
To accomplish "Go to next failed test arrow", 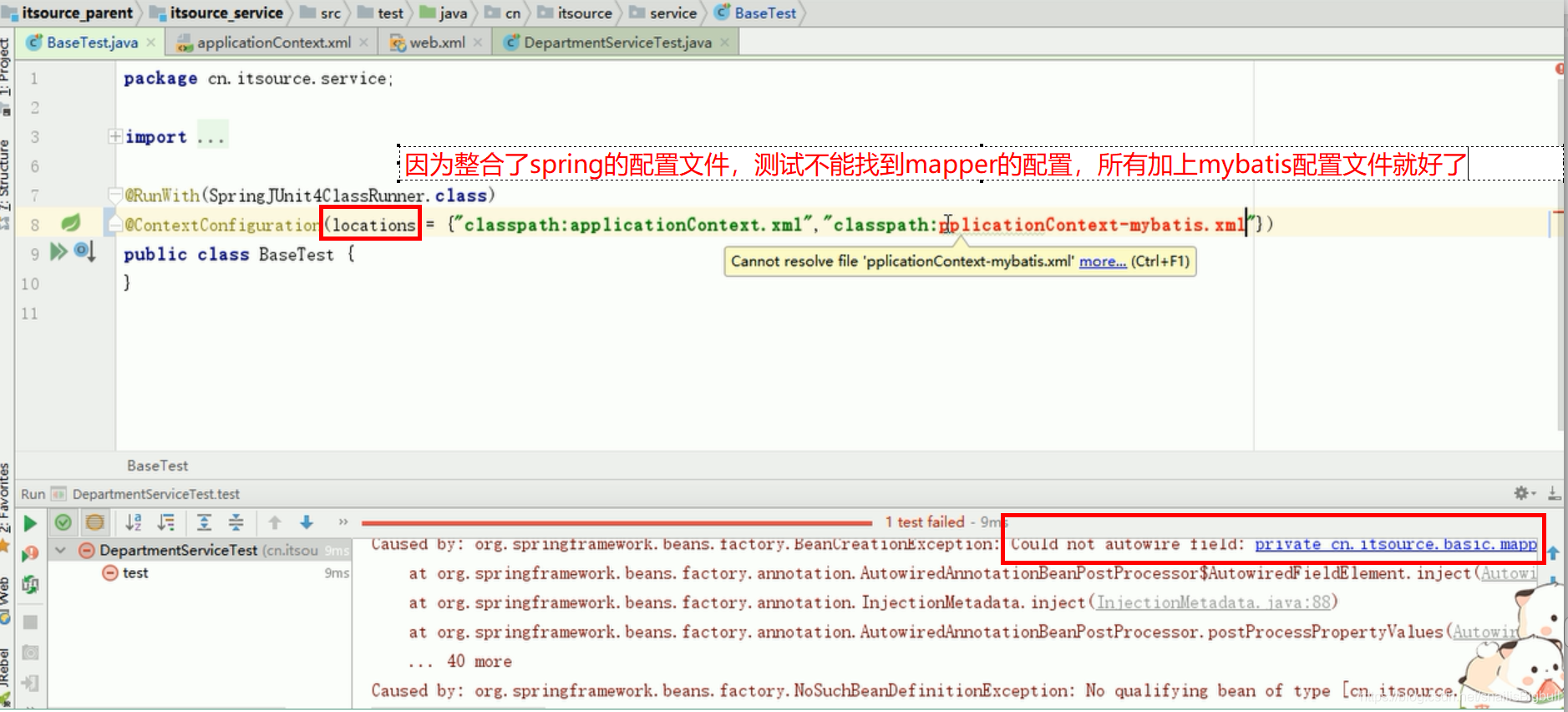I will pos(307,523).
